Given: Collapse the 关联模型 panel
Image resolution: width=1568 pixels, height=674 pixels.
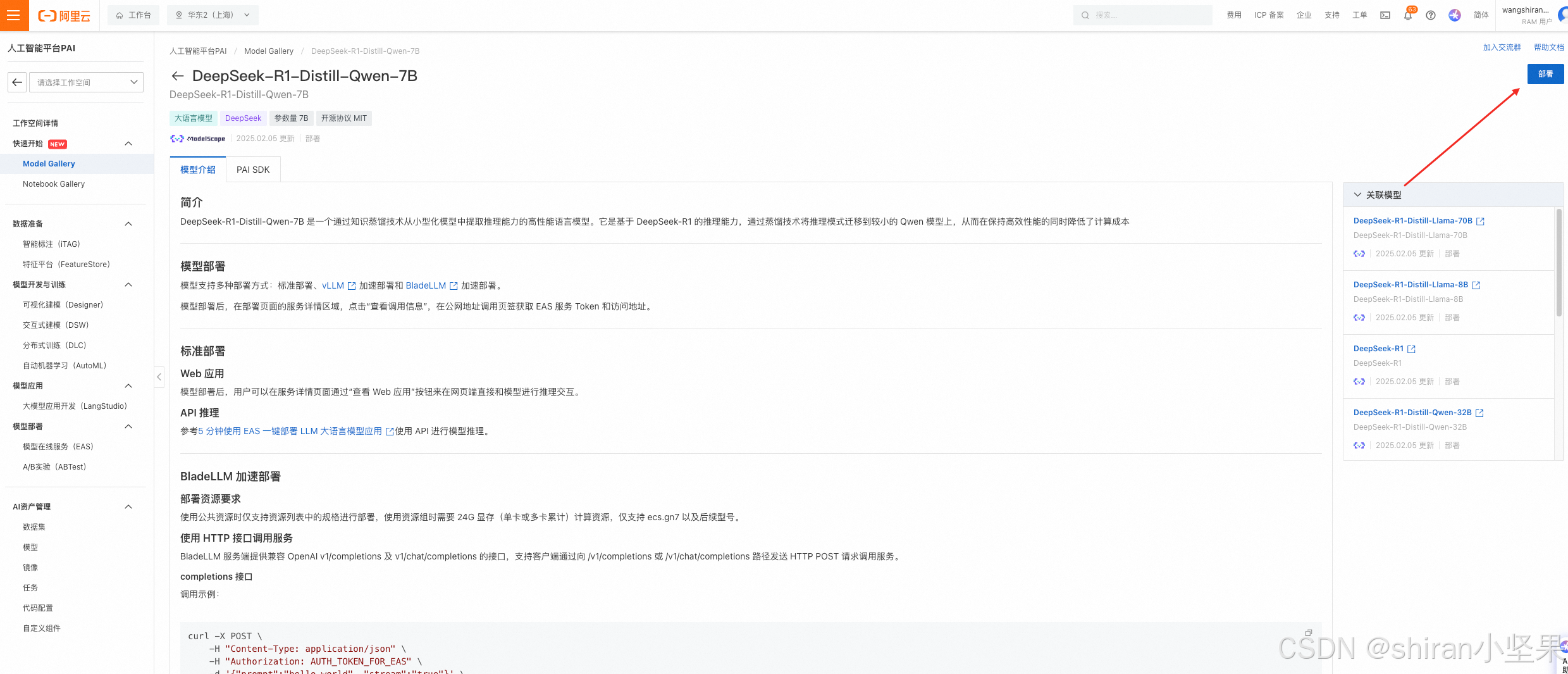Looking at the screenshot, I should [x=1357, y=195].
